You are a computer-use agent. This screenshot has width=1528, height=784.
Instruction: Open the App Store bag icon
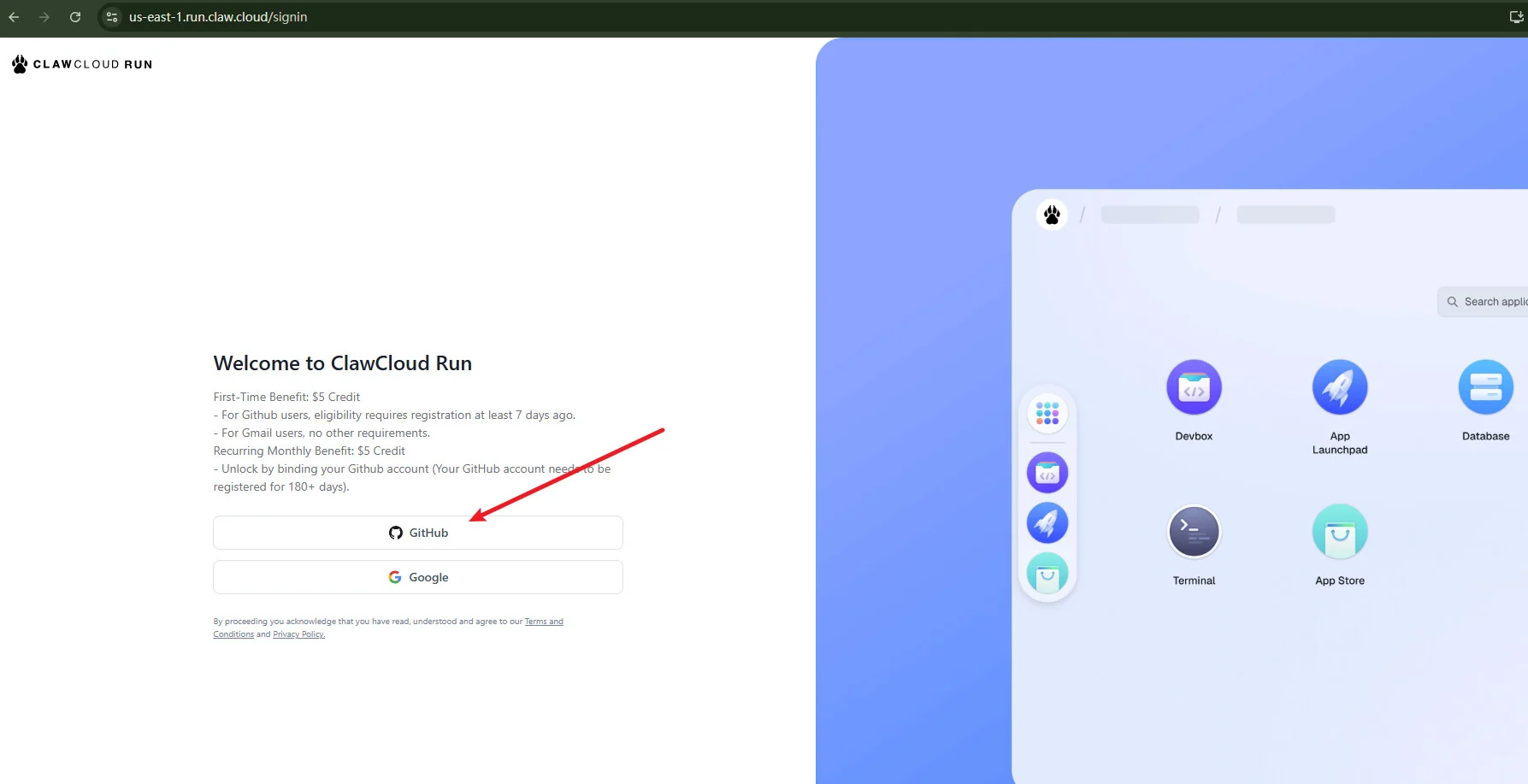[x=1339, y=532]
